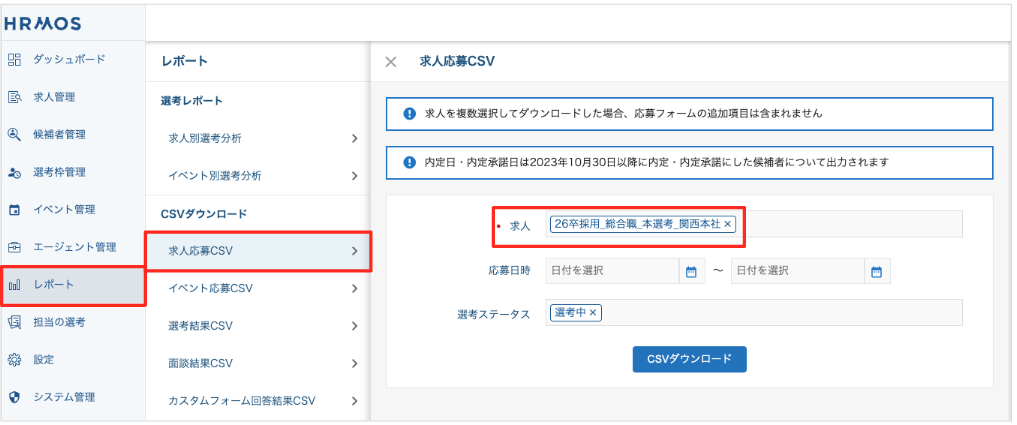Click the dashboard icon in sidebar
The width and height of the screenshot is (1017, 425).
tap(14, 59)
